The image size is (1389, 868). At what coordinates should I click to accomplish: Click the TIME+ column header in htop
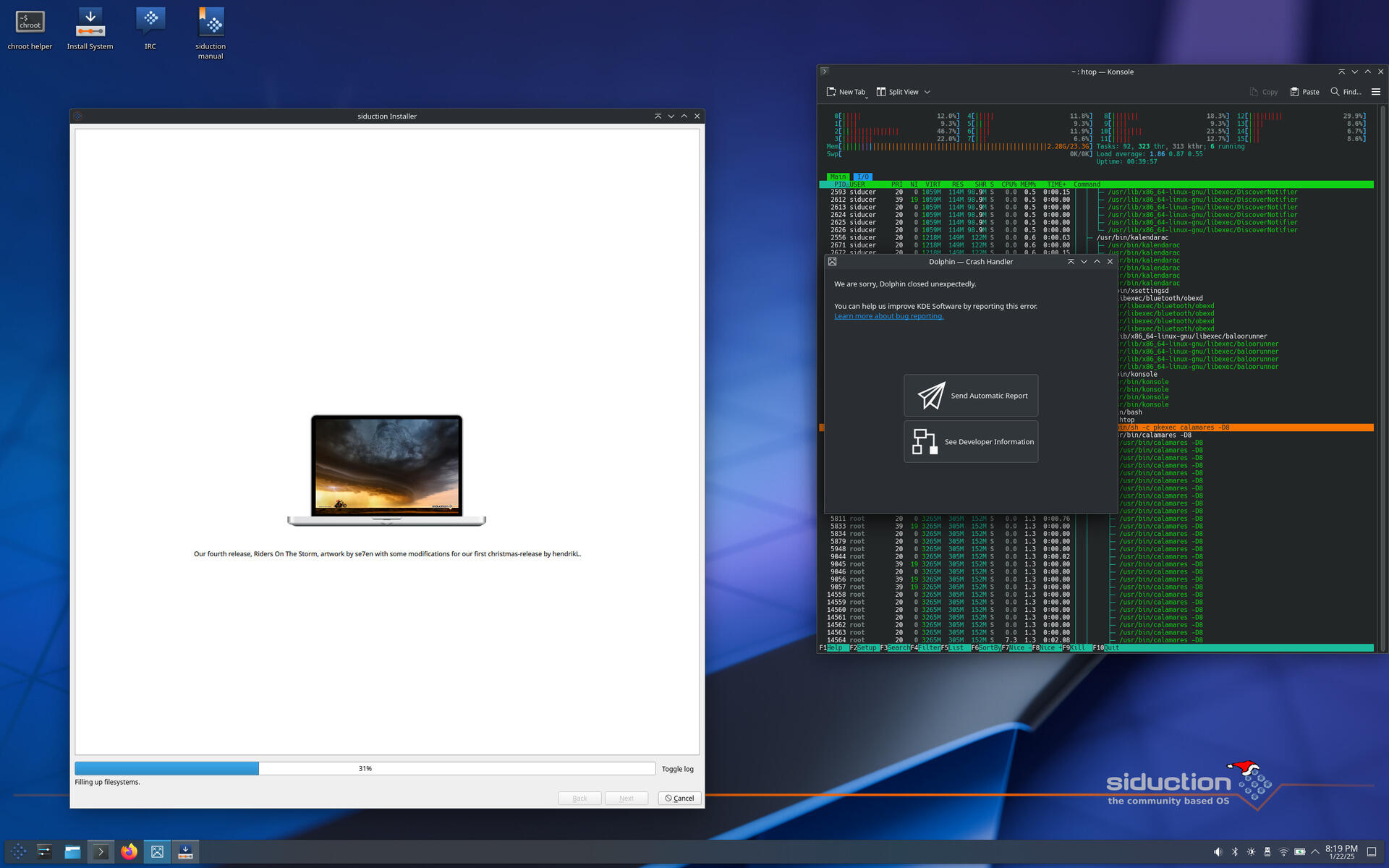point(1056,184)
